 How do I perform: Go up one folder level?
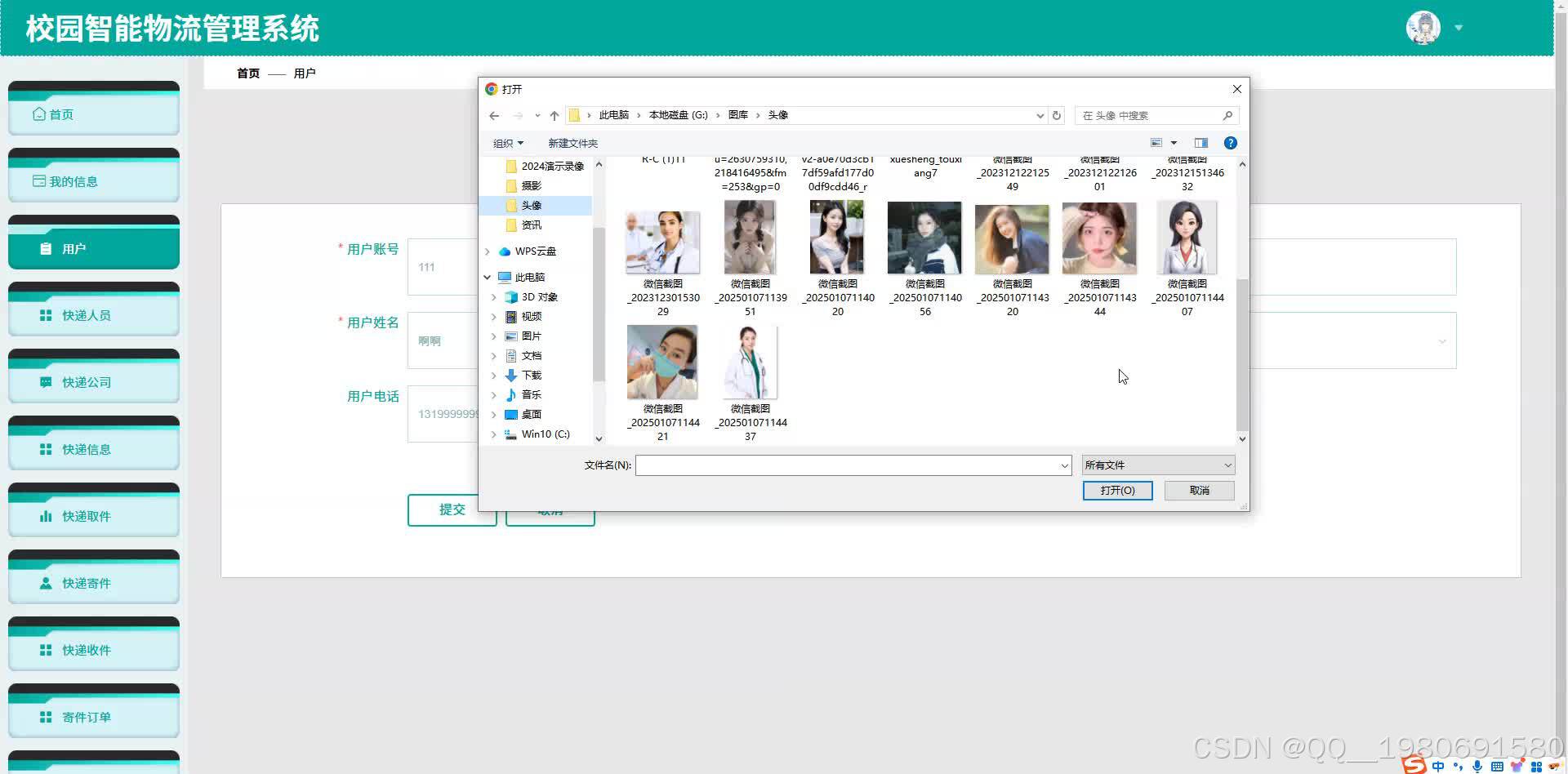(x=555, y=116)
